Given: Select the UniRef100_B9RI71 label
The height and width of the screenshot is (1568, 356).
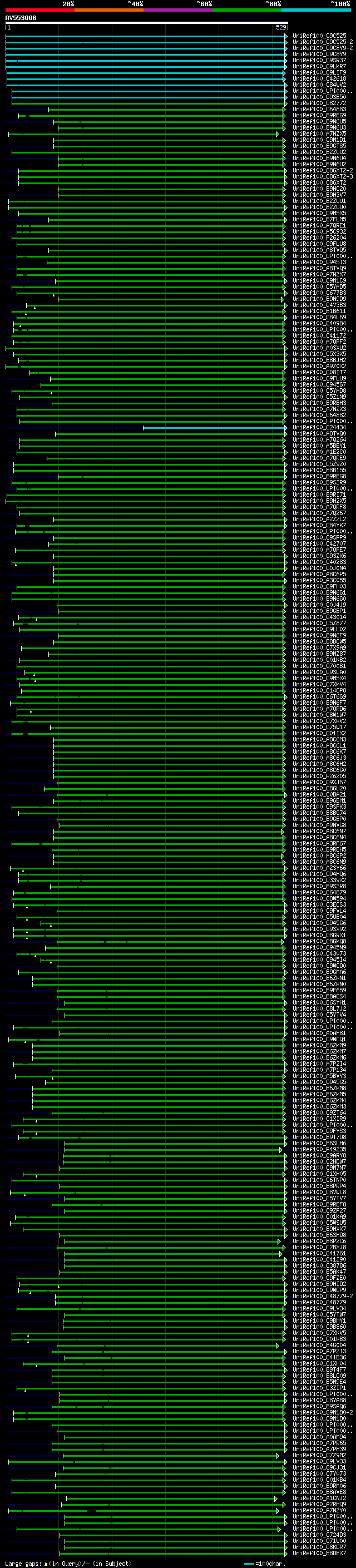Looking at the screenshot, I should pyautogui.click(x=319, y=494).
